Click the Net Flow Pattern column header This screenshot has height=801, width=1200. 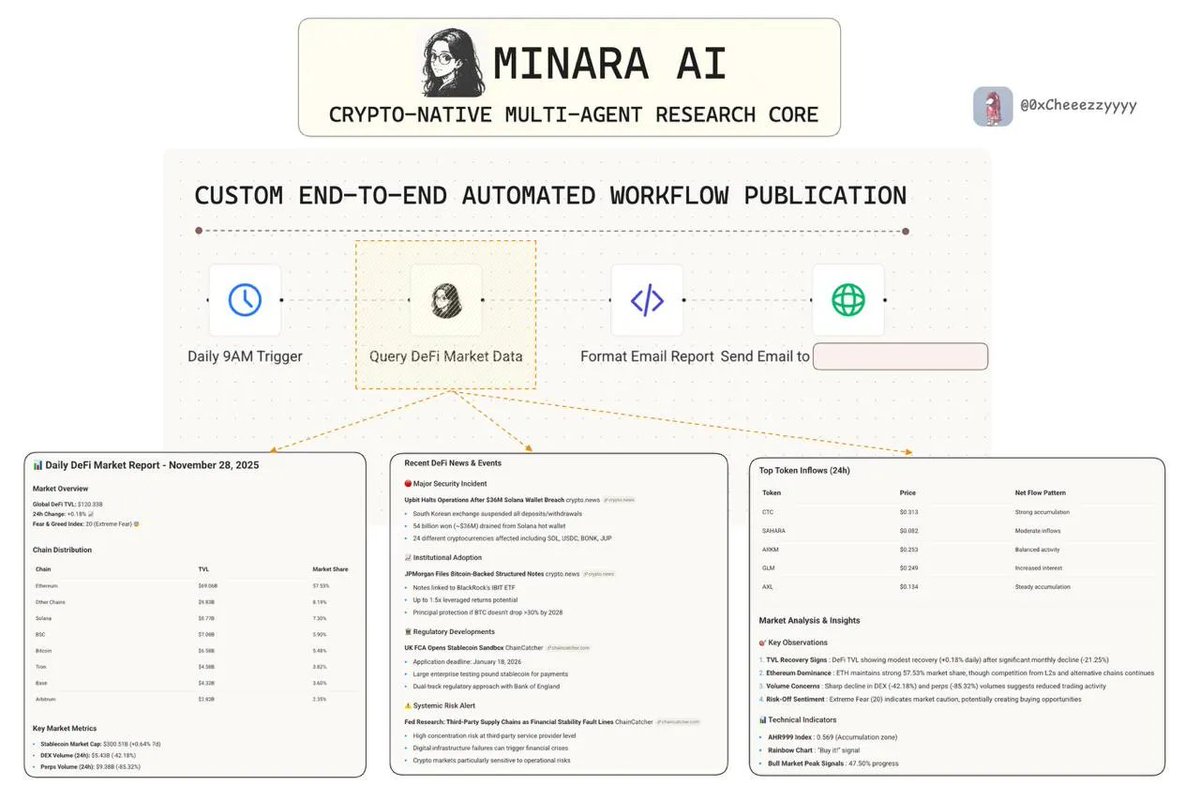coord(1040,493)
